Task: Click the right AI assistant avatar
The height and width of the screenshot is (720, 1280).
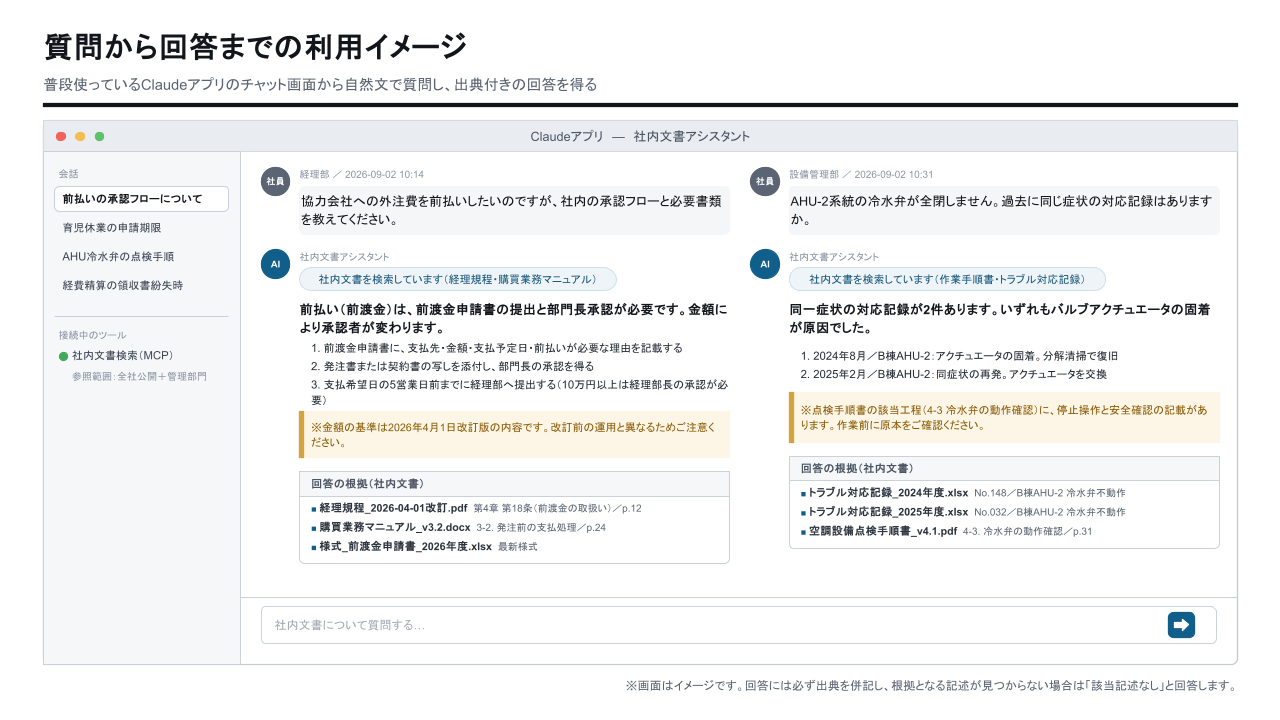Action: 765,264
